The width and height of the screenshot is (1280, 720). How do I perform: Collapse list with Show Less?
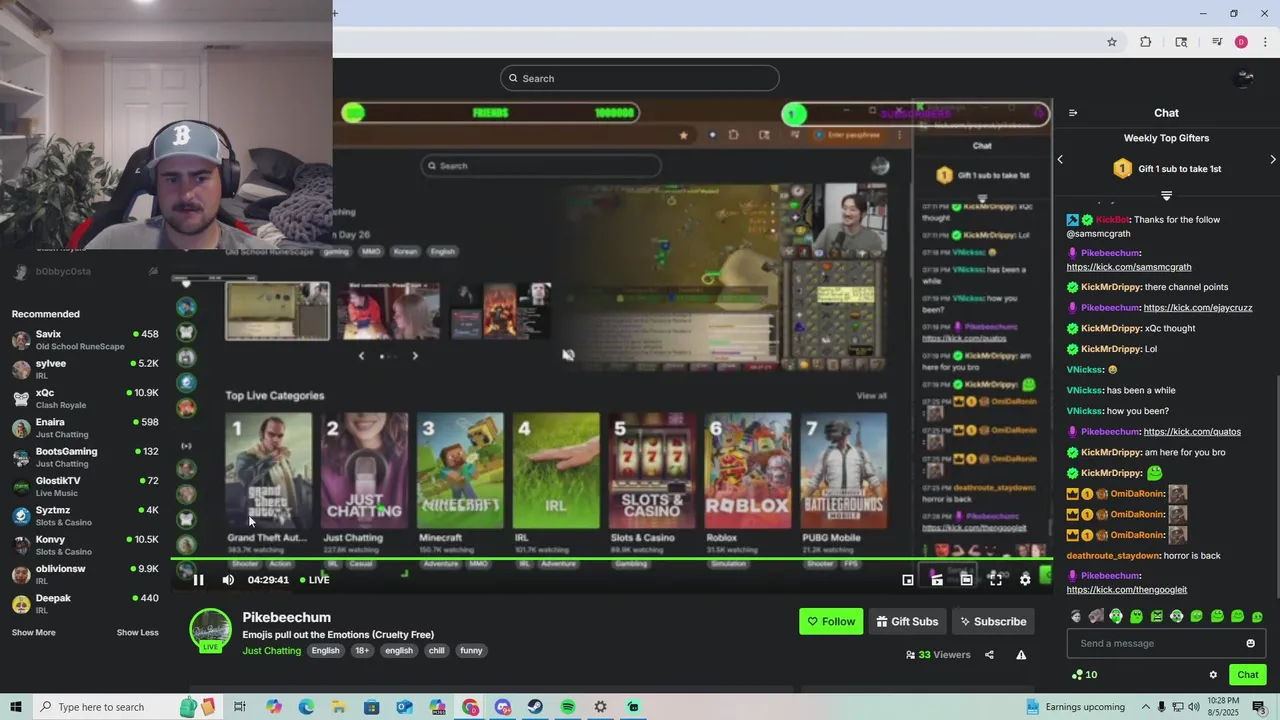point(137,633)
